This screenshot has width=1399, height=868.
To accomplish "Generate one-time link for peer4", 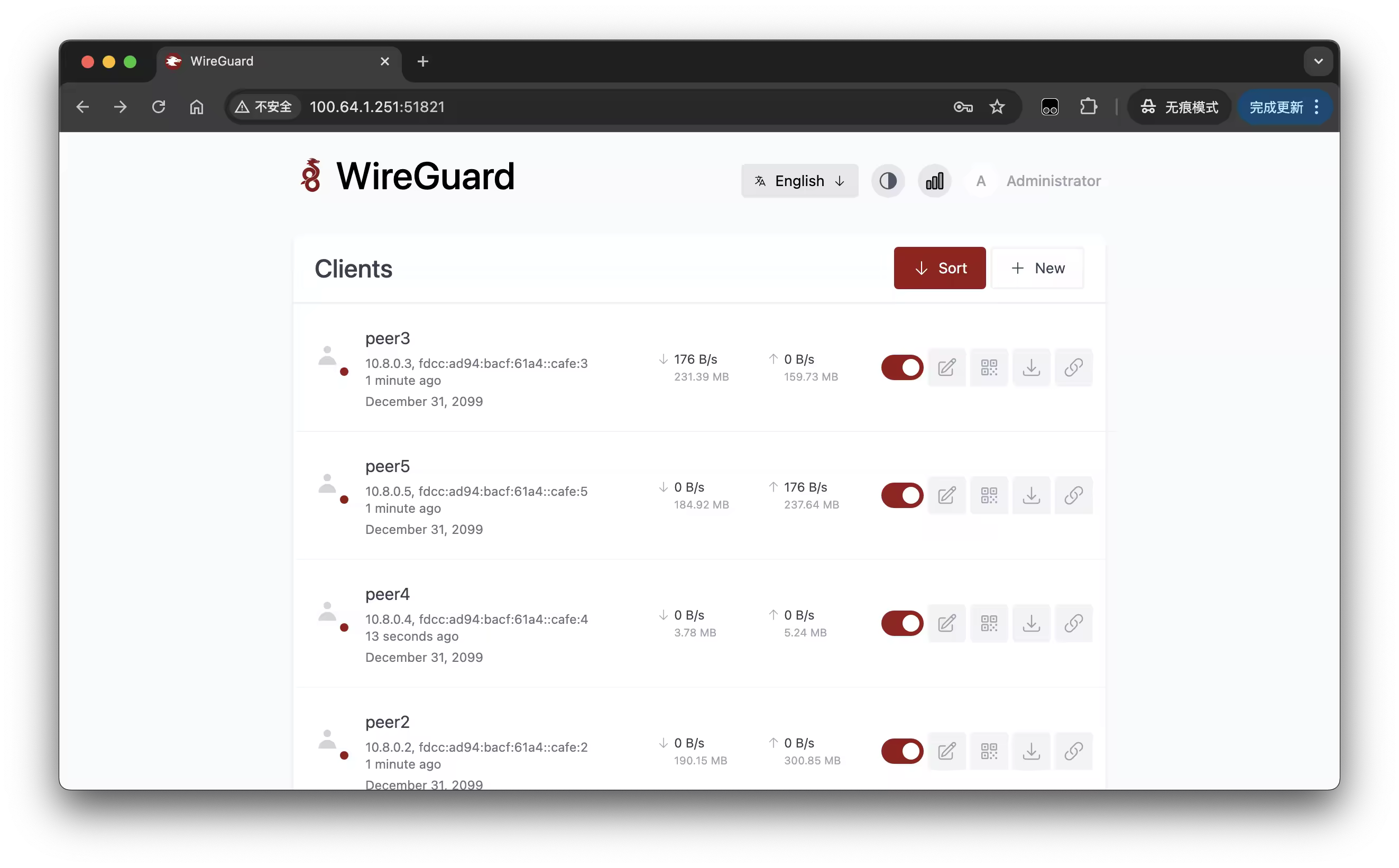I will pos(1073,623).
